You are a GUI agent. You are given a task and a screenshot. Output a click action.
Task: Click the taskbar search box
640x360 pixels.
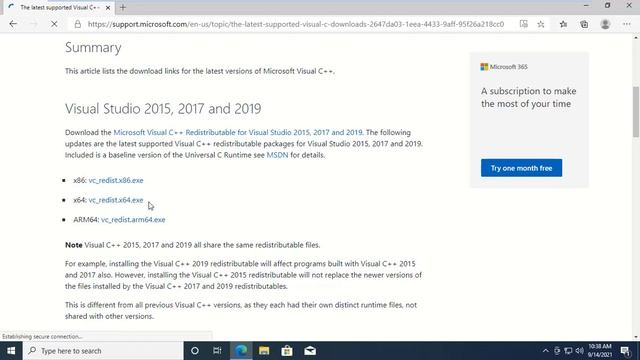coord(103,351)
